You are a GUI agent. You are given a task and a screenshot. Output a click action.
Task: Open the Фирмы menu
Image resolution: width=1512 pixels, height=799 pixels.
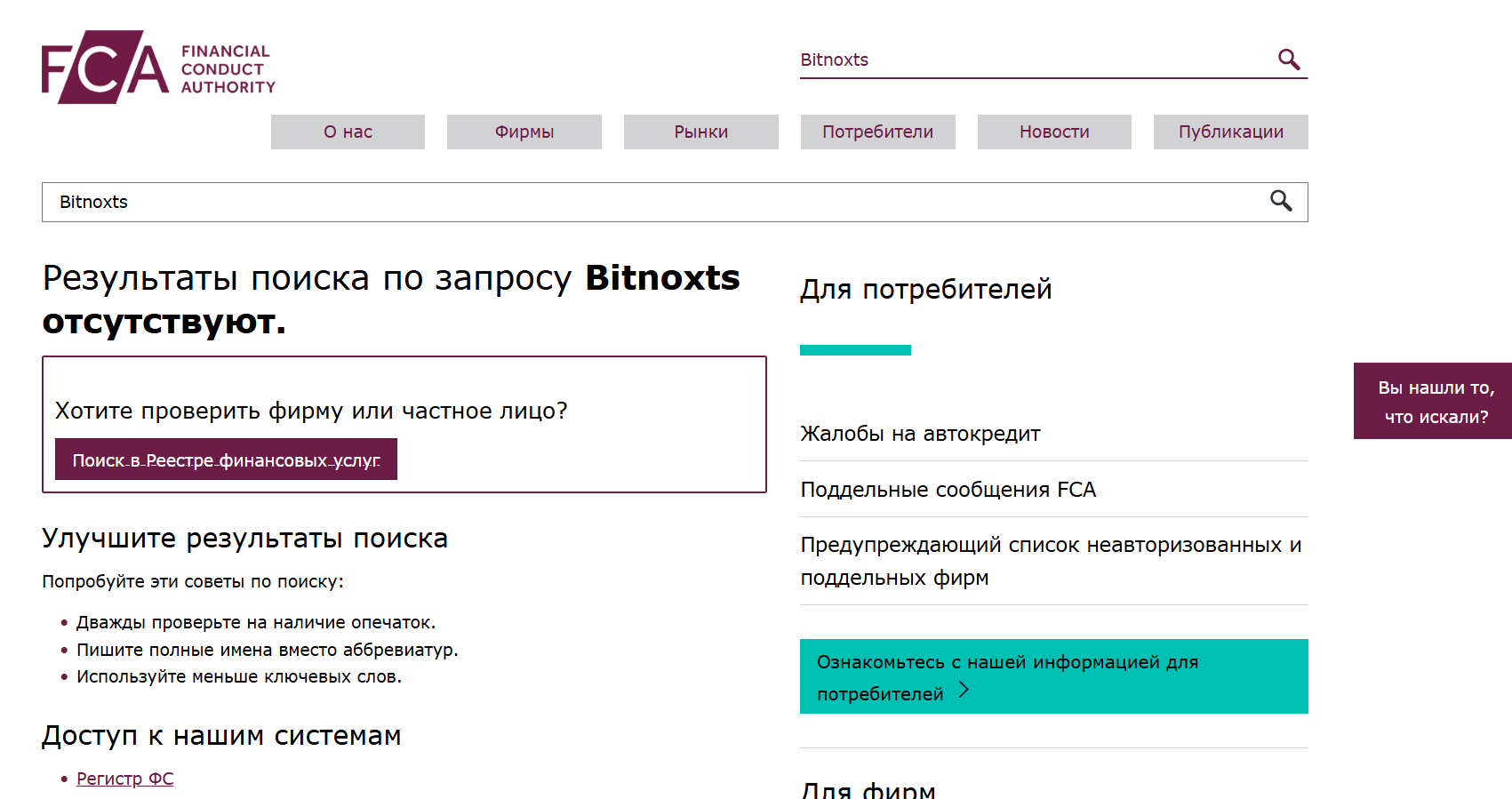click(x=524, y=132)
